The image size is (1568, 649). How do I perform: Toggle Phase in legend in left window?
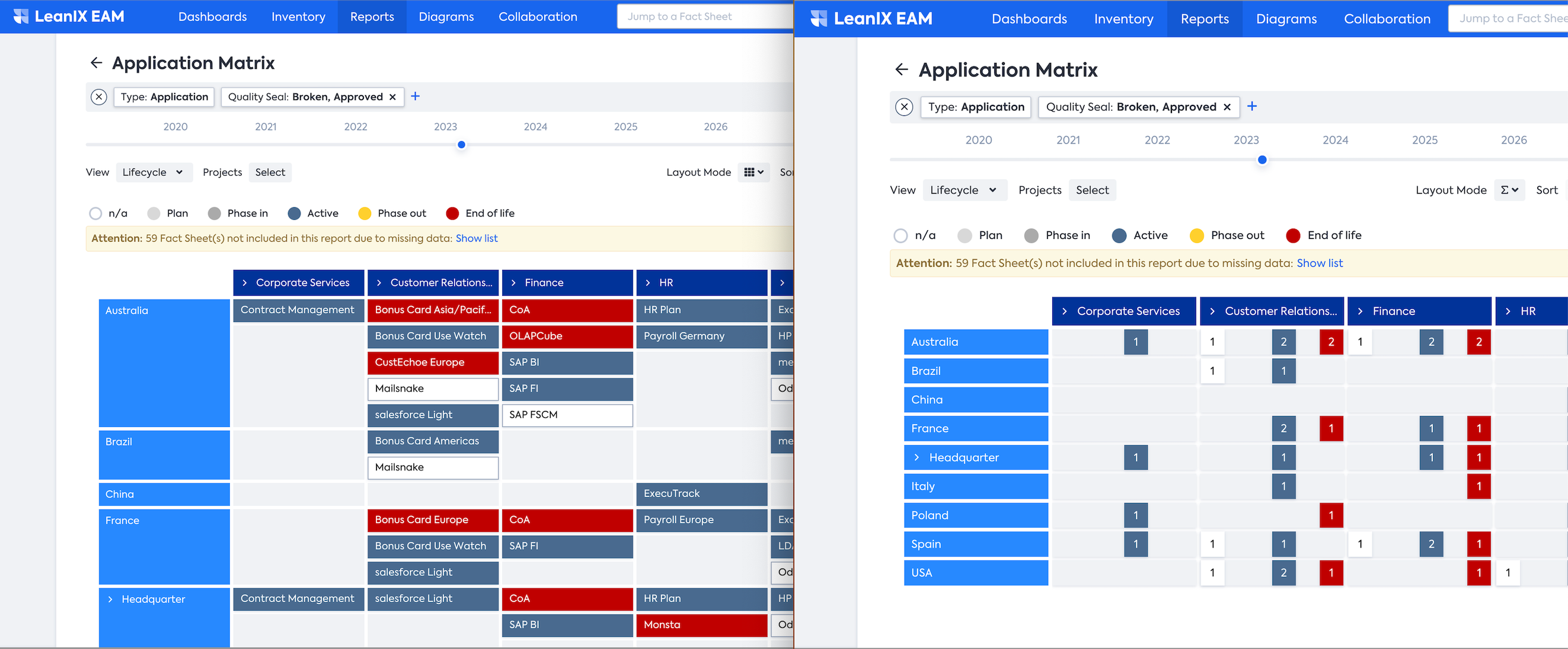[x=238, y=214]
